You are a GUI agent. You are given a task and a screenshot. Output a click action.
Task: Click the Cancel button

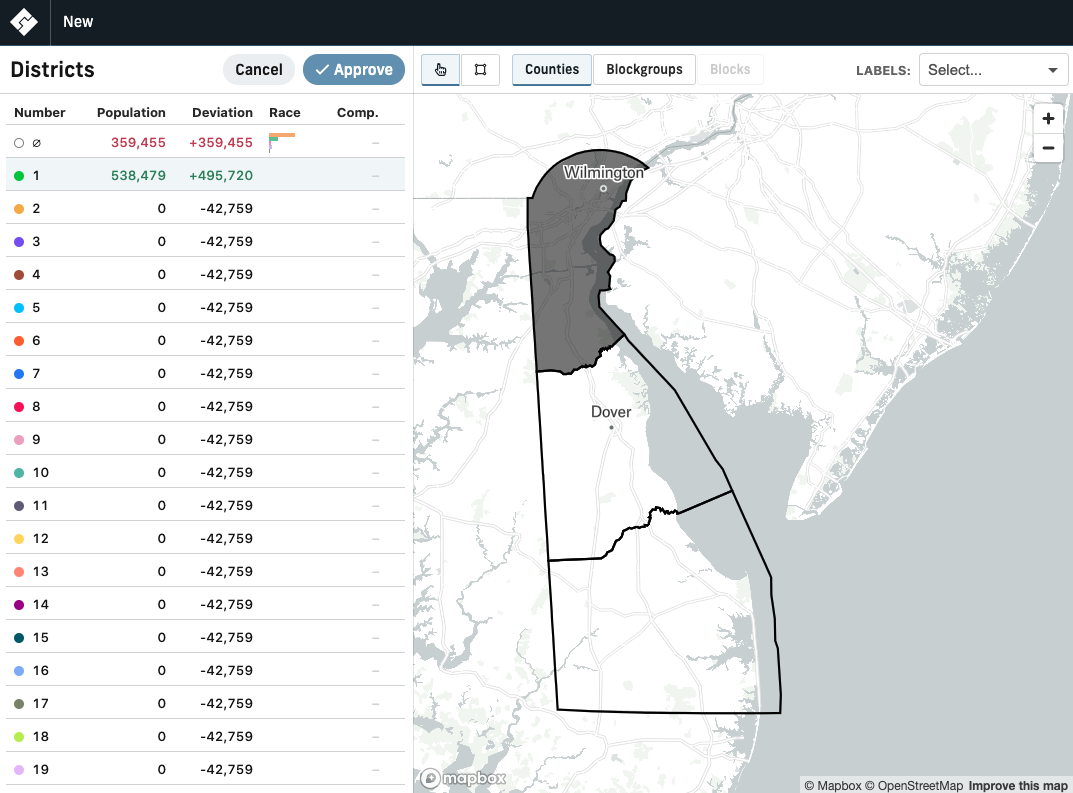(258, 69)
